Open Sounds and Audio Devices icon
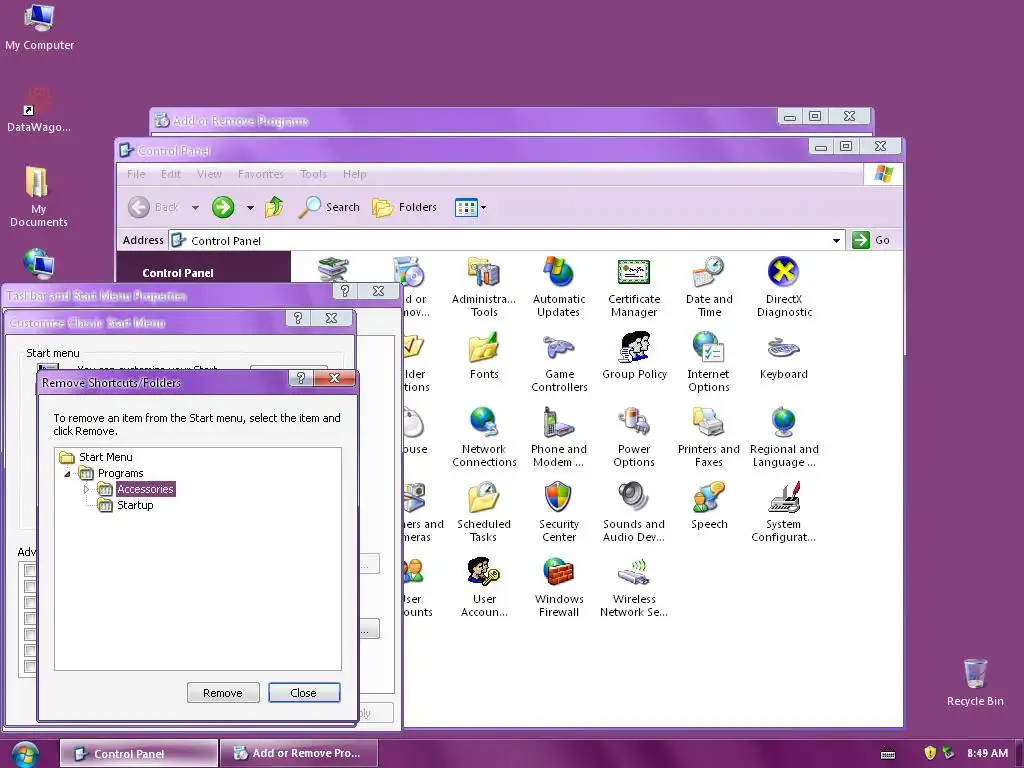 click(634, 513)
